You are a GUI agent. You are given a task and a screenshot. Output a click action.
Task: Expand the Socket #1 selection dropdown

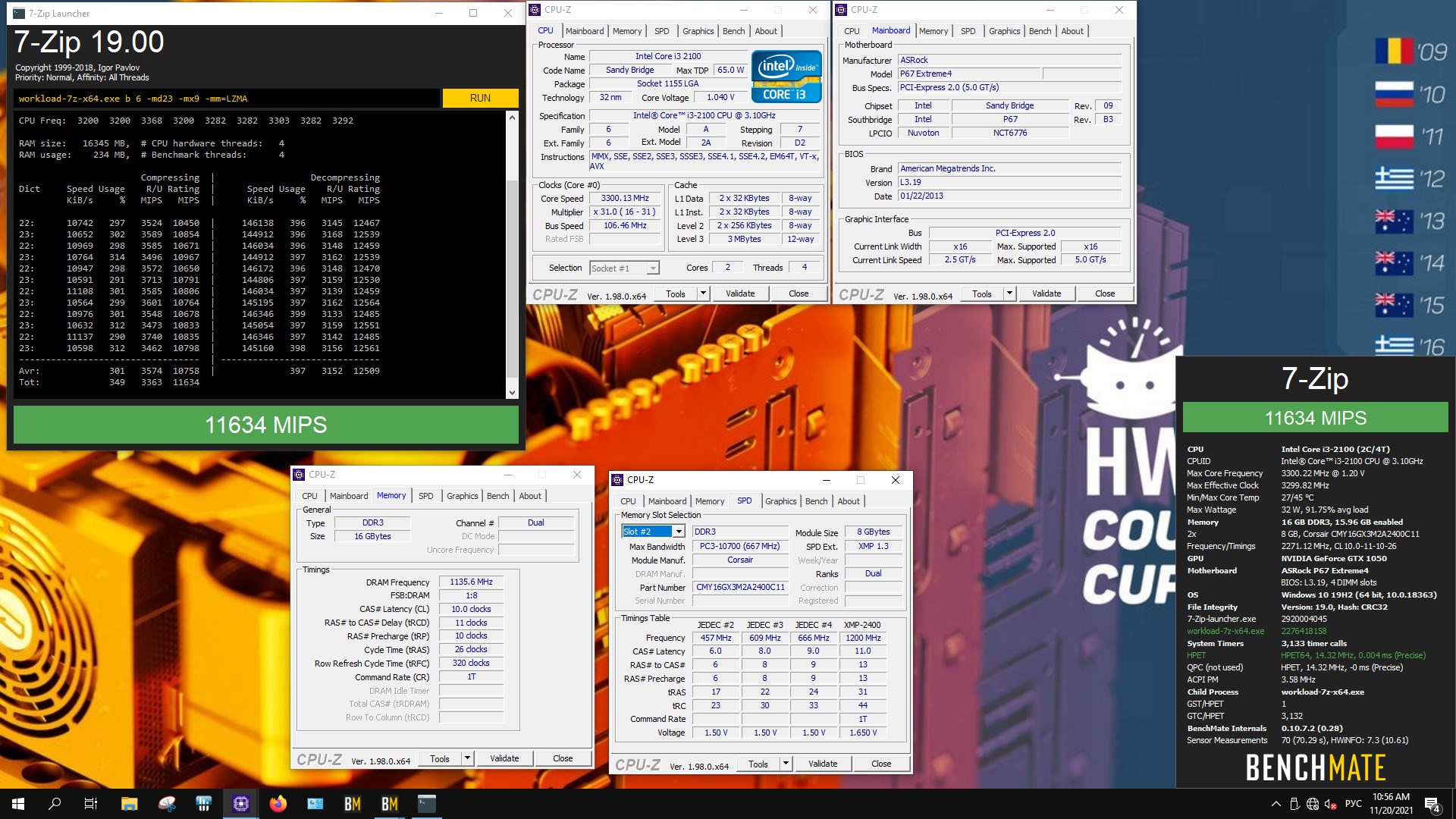click(x=653, y=268)
